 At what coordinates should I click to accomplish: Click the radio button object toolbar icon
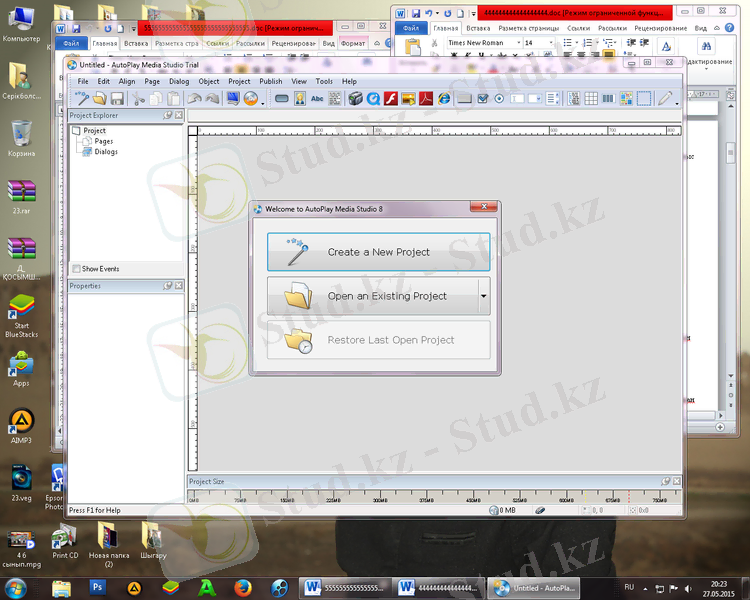click(499, 99)
